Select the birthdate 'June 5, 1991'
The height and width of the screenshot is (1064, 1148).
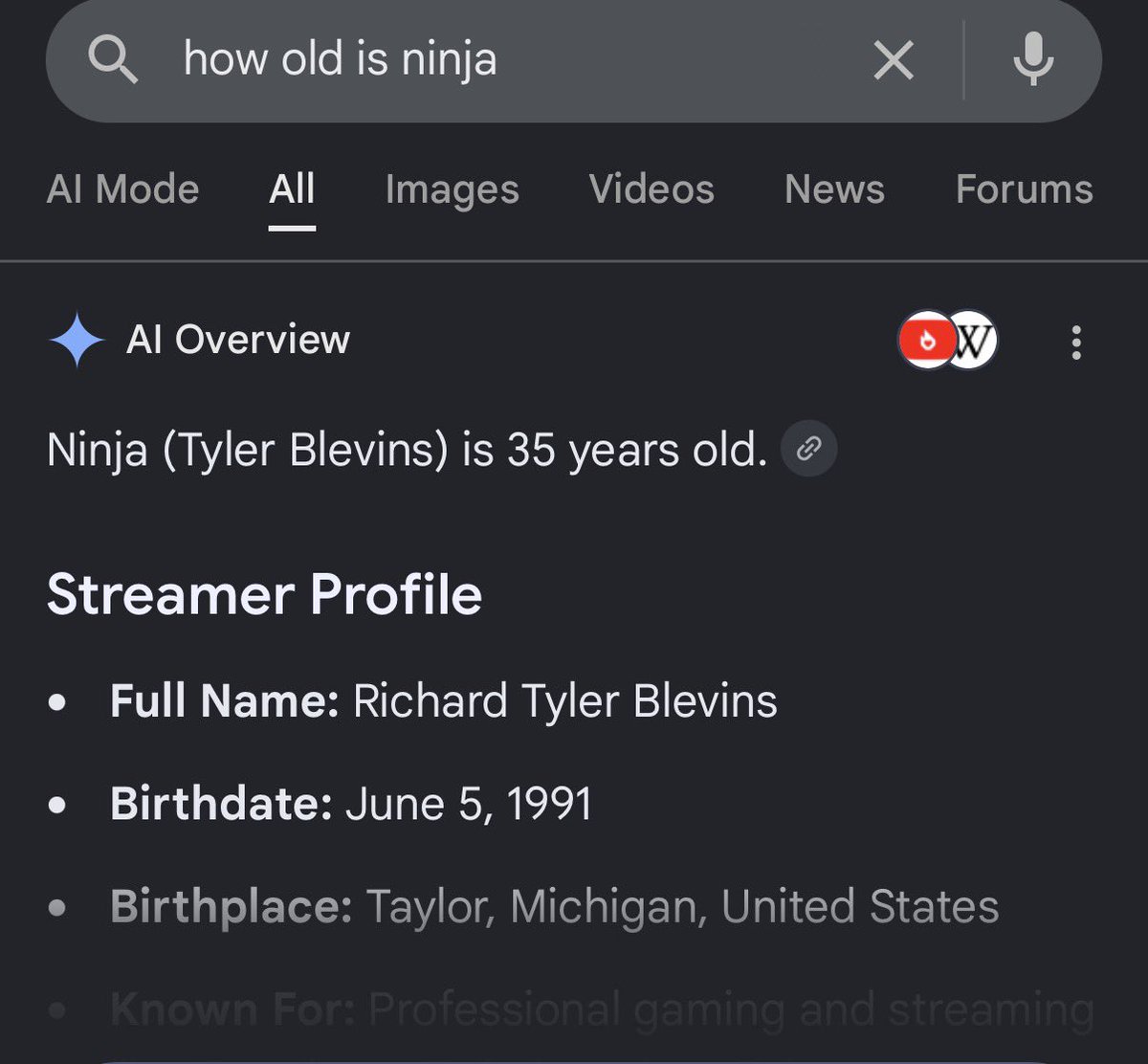click(469, 805)
